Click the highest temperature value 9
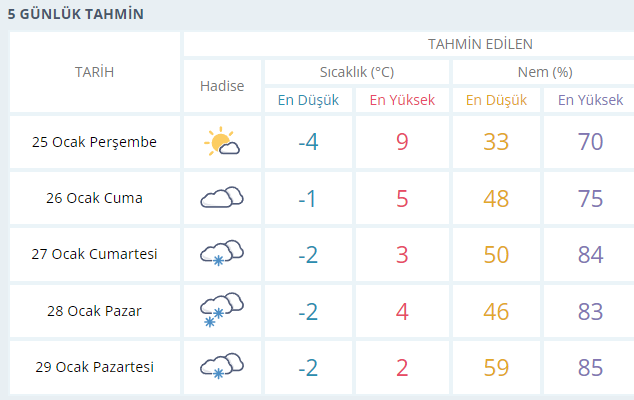This screenshot has height=400, width=634. point(402,142)
